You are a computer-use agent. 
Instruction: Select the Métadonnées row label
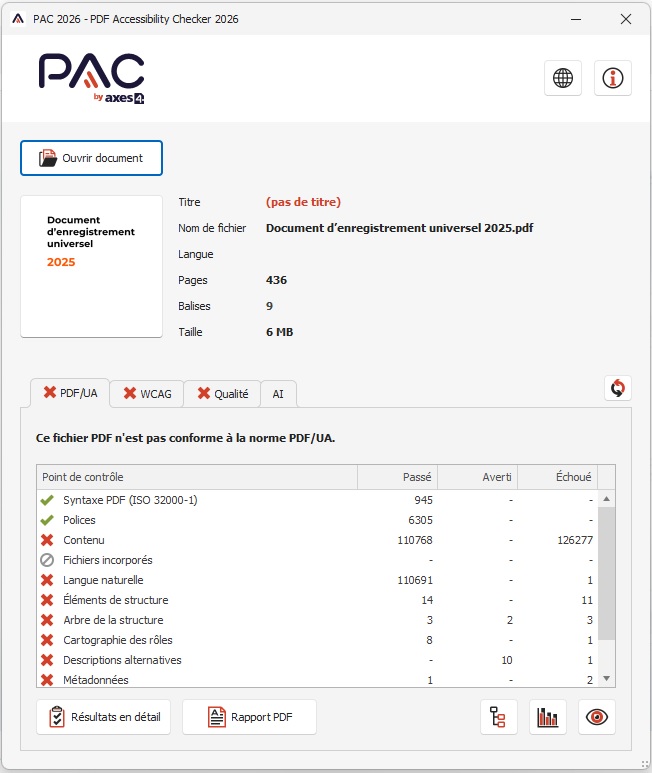tap(96, 680)
